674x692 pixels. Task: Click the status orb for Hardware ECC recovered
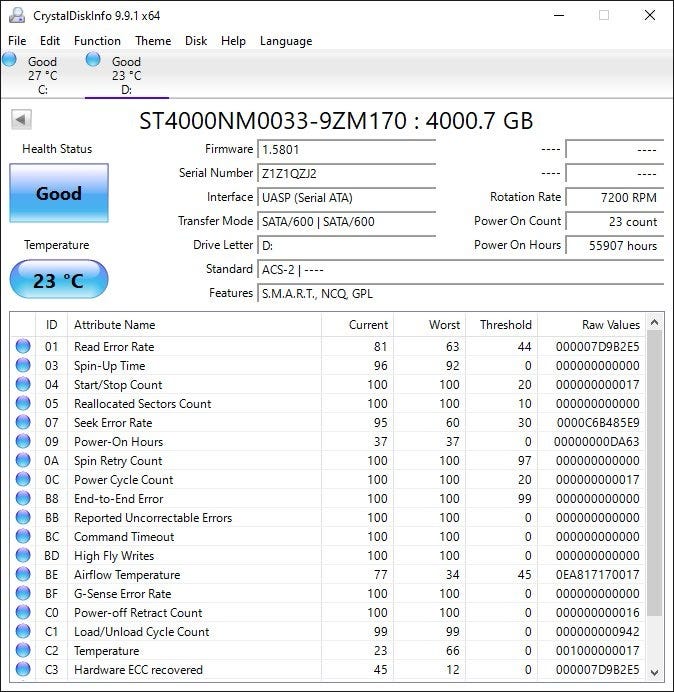[x=23, y=669]
